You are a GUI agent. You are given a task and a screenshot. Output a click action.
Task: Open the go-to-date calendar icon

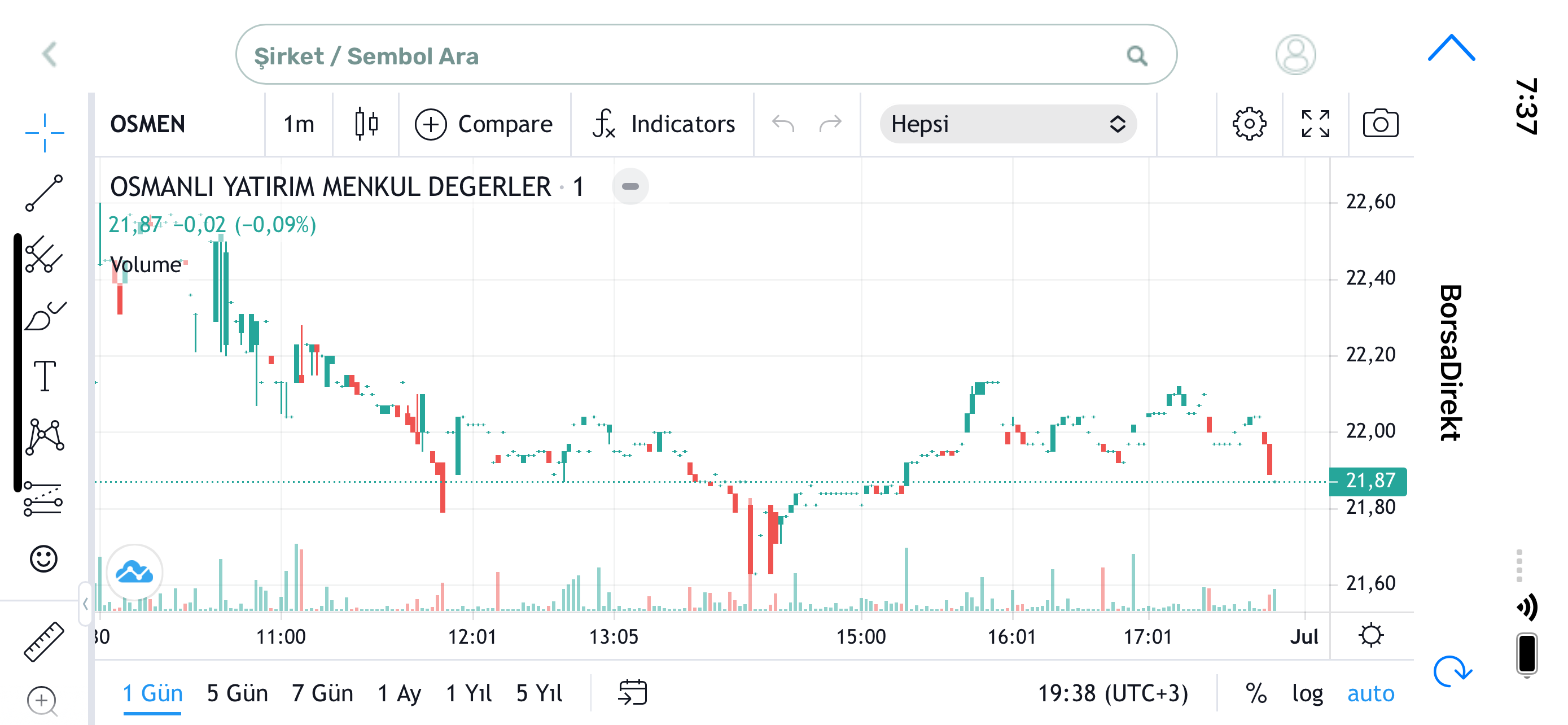(x=632, y=693)
